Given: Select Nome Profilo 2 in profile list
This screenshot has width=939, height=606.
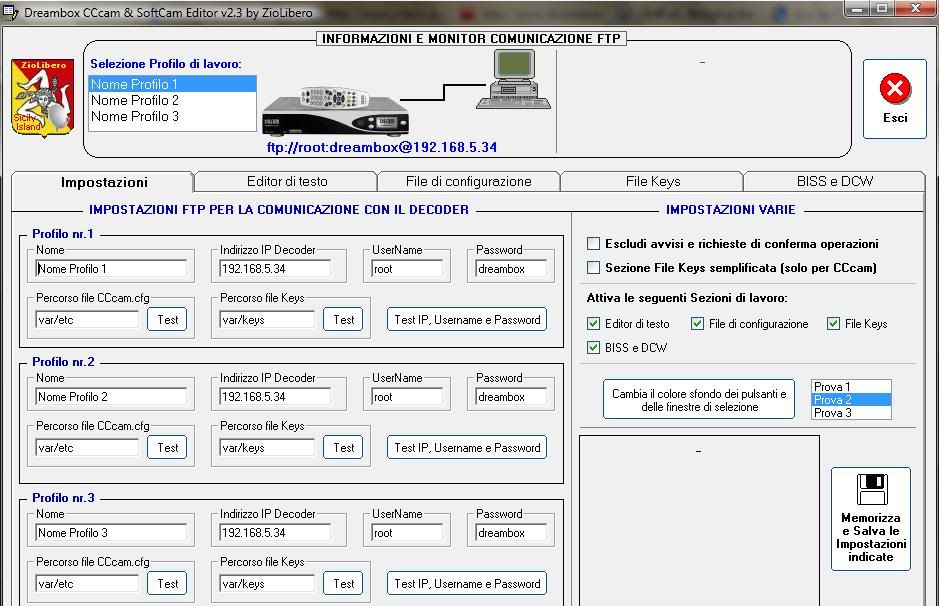Looking at the screenshot, I should pos(172,101).
